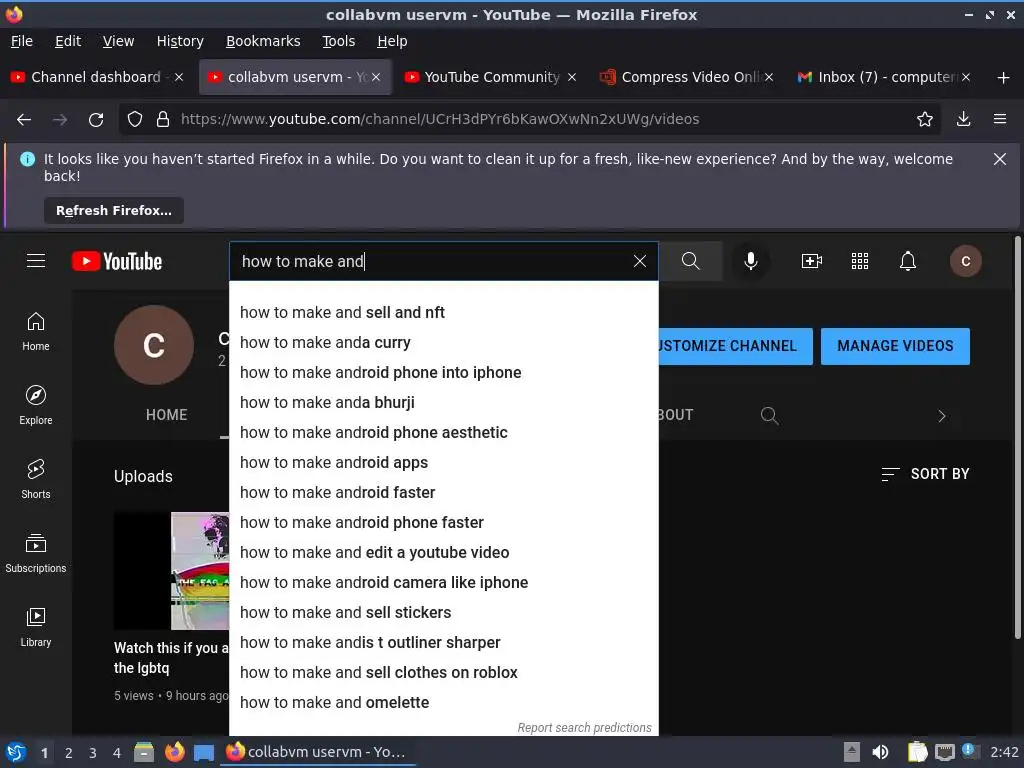1024x768 pixels.
Task: Open the History menu
Action: 180,41
